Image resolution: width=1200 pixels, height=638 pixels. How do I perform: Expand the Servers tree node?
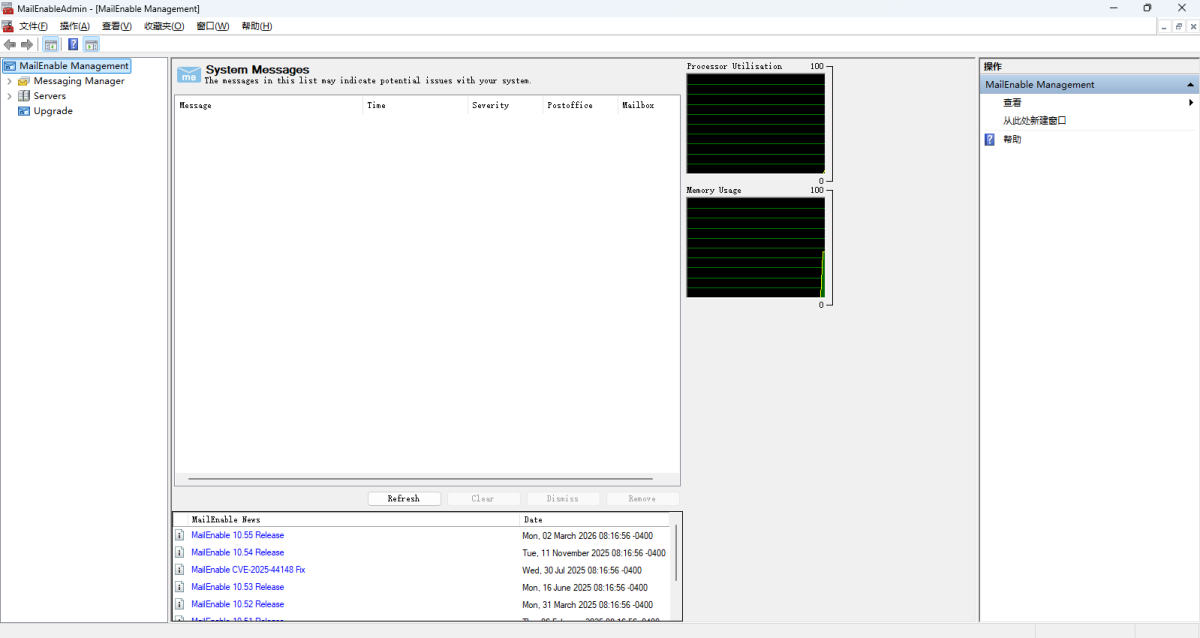pyautogui.click(x=9, y=96)
